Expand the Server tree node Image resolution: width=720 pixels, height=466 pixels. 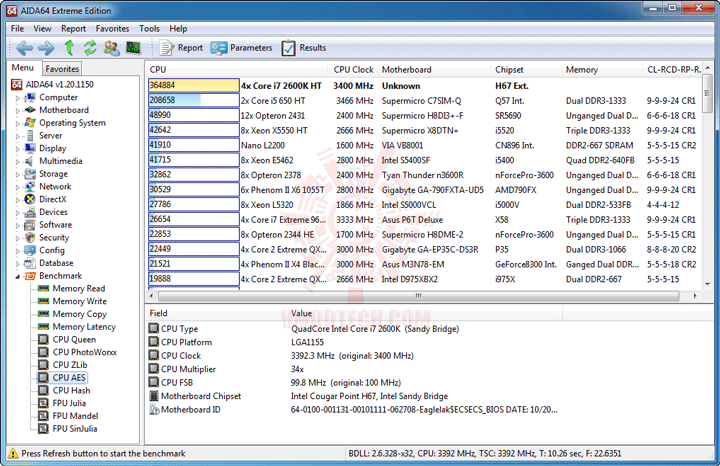(17, 136)
